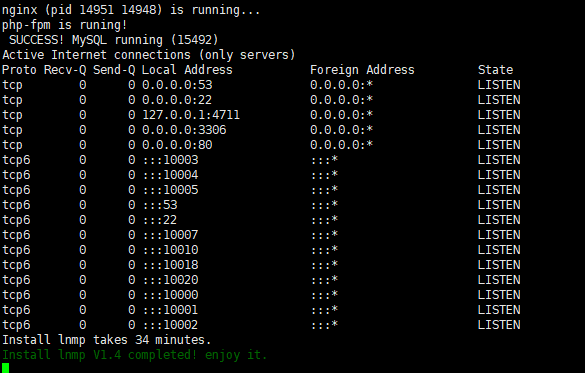Click local address :::10018
The image size is (585, 373).
pos(171,264)
